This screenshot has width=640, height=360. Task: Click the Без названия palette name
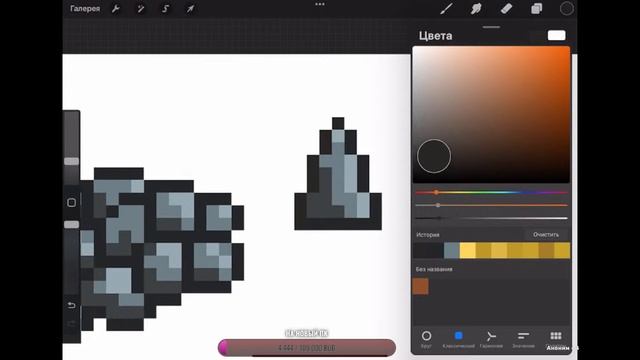coord(434,269)
